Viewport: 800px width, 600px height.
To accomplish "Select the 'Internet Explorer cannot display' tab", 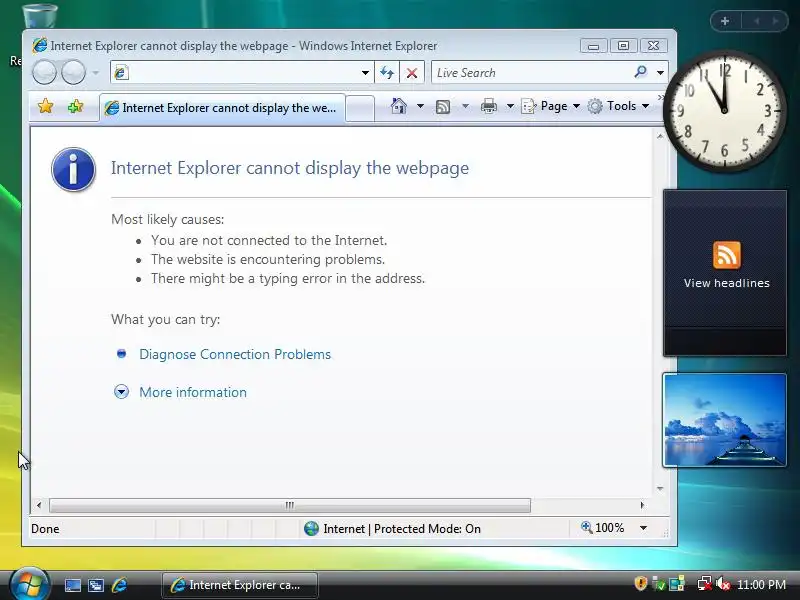I will click(x=222, y=108).
